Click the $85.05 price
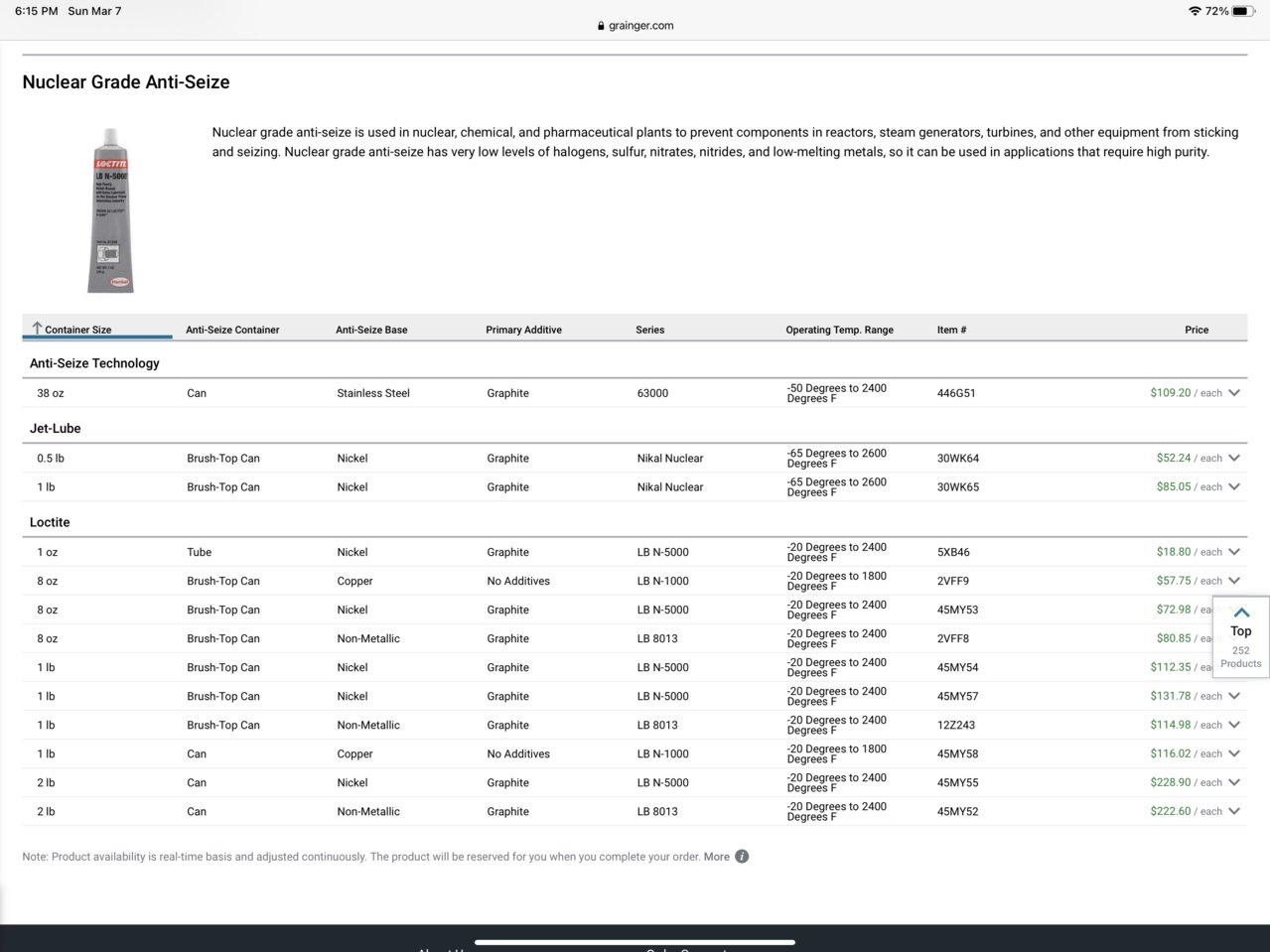This screenshot has height=952, width=1270. click(1174, 487)
